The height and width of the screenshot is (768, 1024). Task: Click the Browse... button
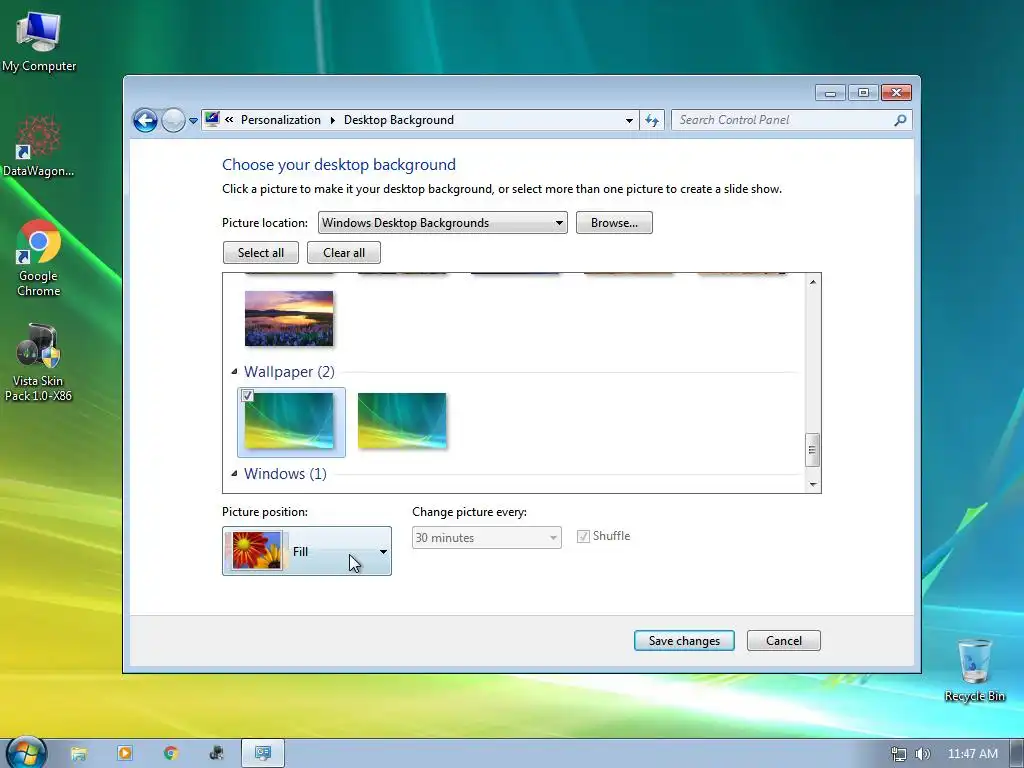tap(614, 223)
